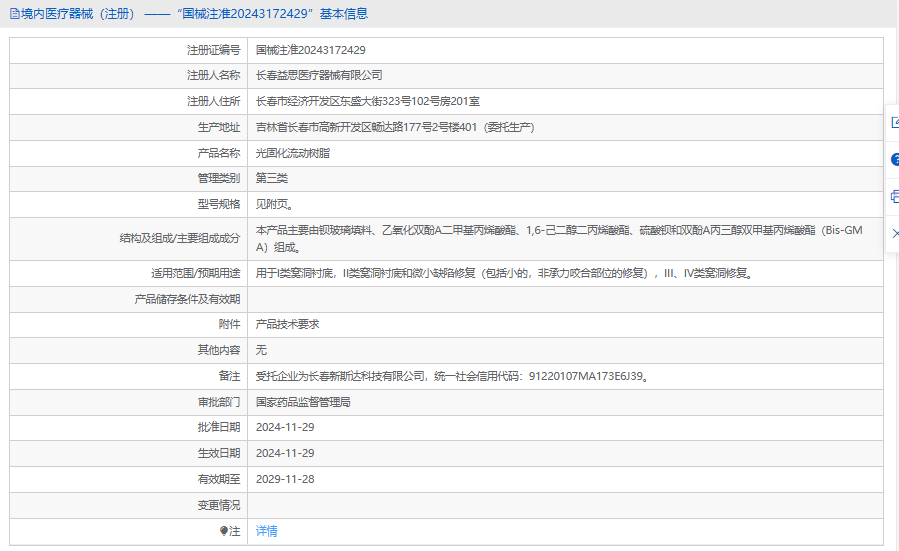
Task: Click the 生产地址 label
Action: [x=219, y=127]
